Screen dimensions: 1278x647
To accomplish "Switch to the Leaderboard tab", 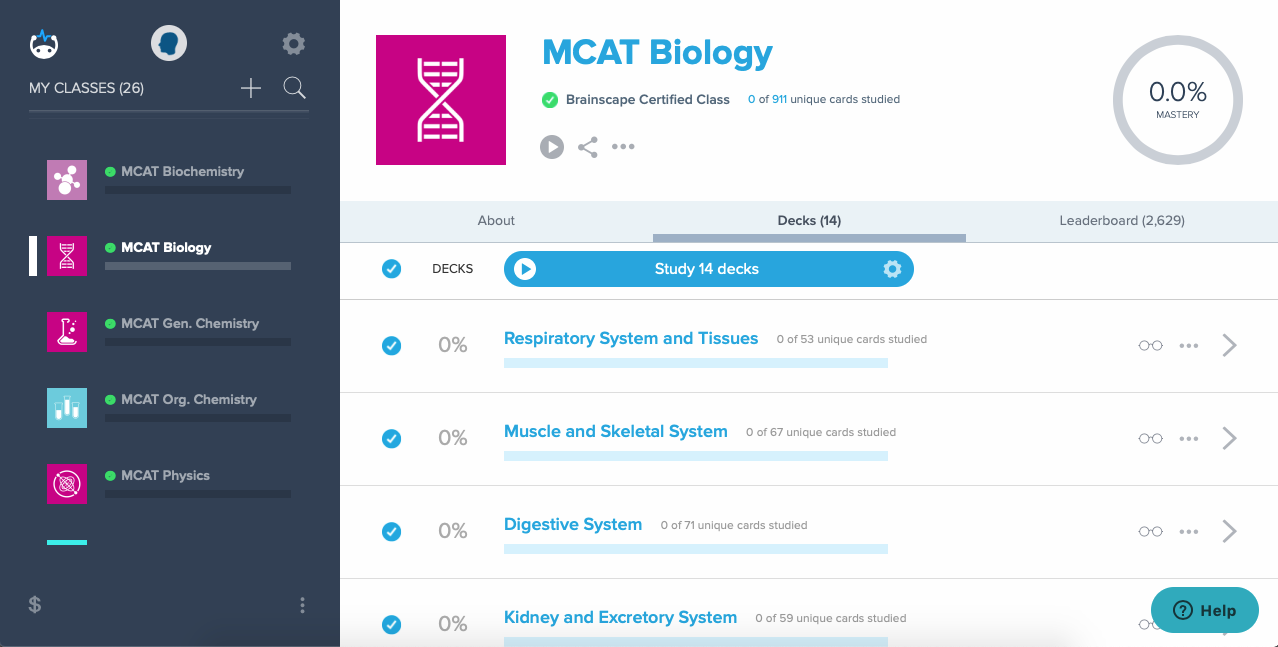I will [1121, 221].
